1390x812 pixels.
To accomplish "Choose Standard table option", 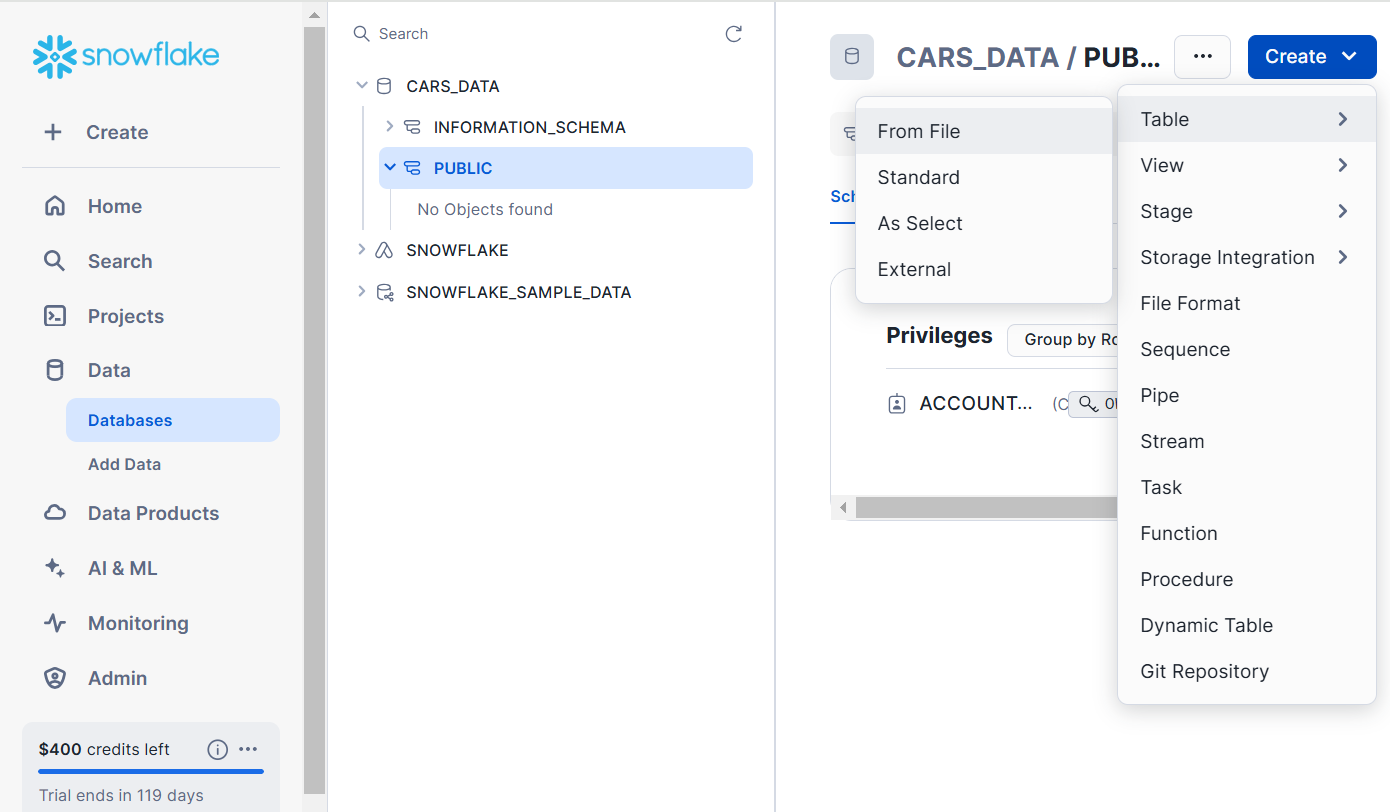I will click(x=984, y=177).
